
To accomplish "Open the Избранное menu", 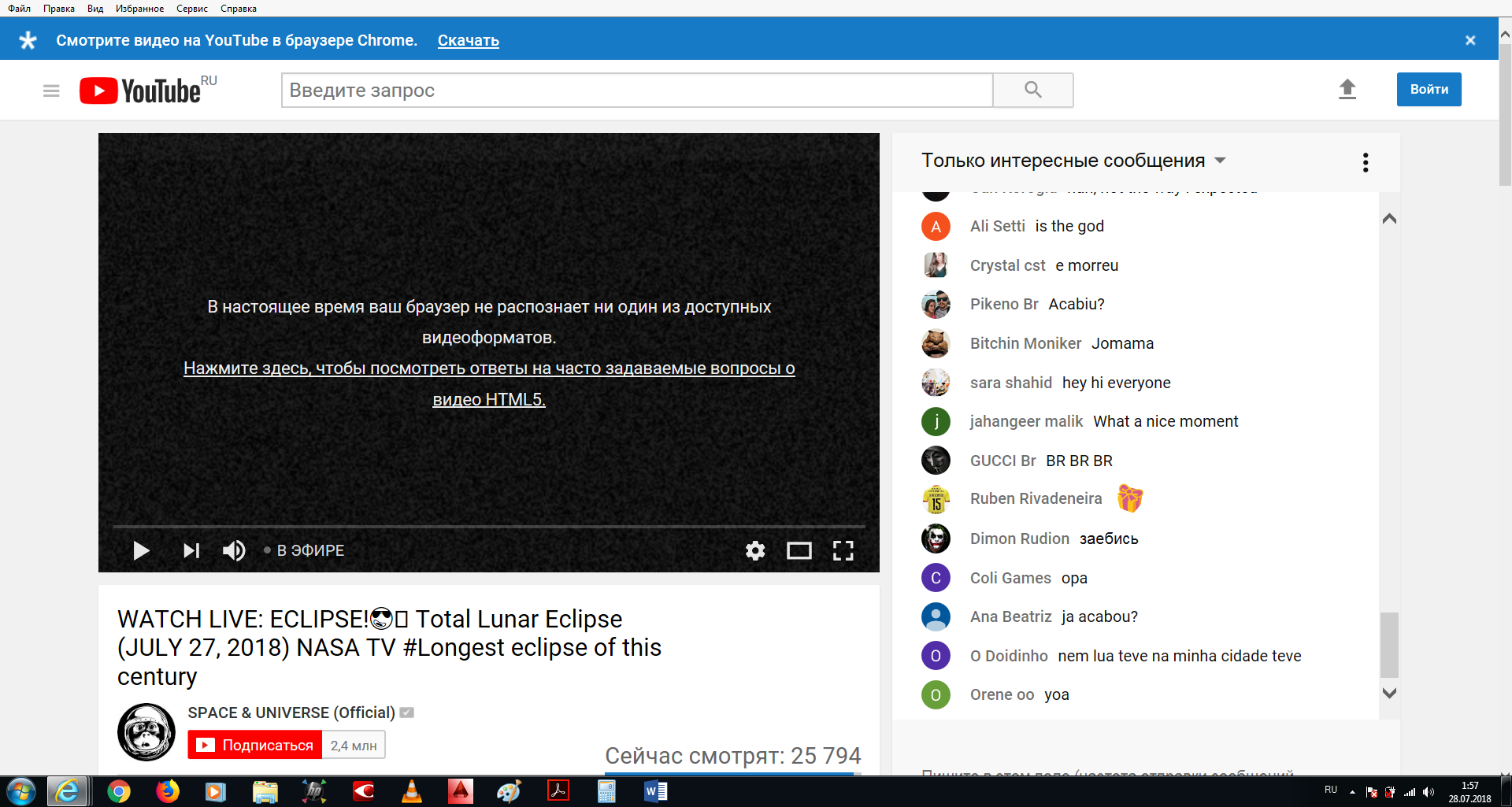I will coord(139,9).
